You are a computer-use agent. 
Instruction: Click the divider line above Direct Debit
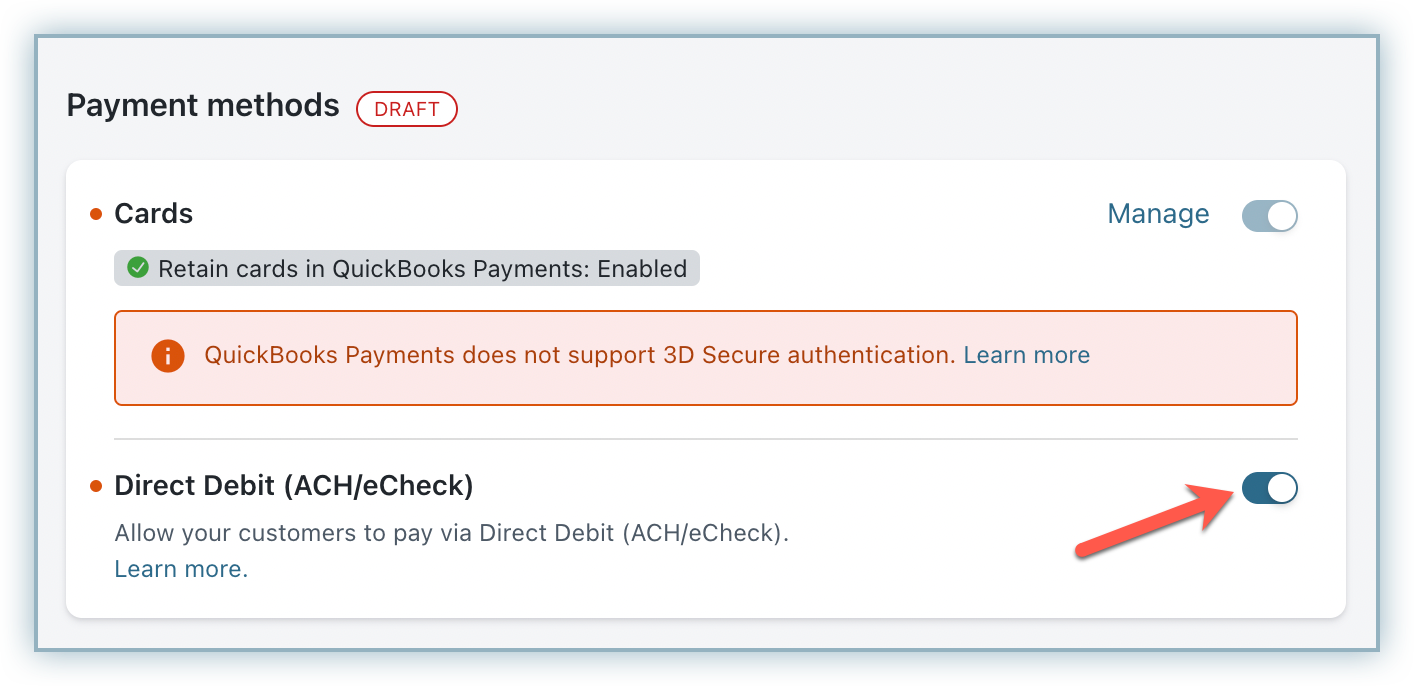coord(705,439)
